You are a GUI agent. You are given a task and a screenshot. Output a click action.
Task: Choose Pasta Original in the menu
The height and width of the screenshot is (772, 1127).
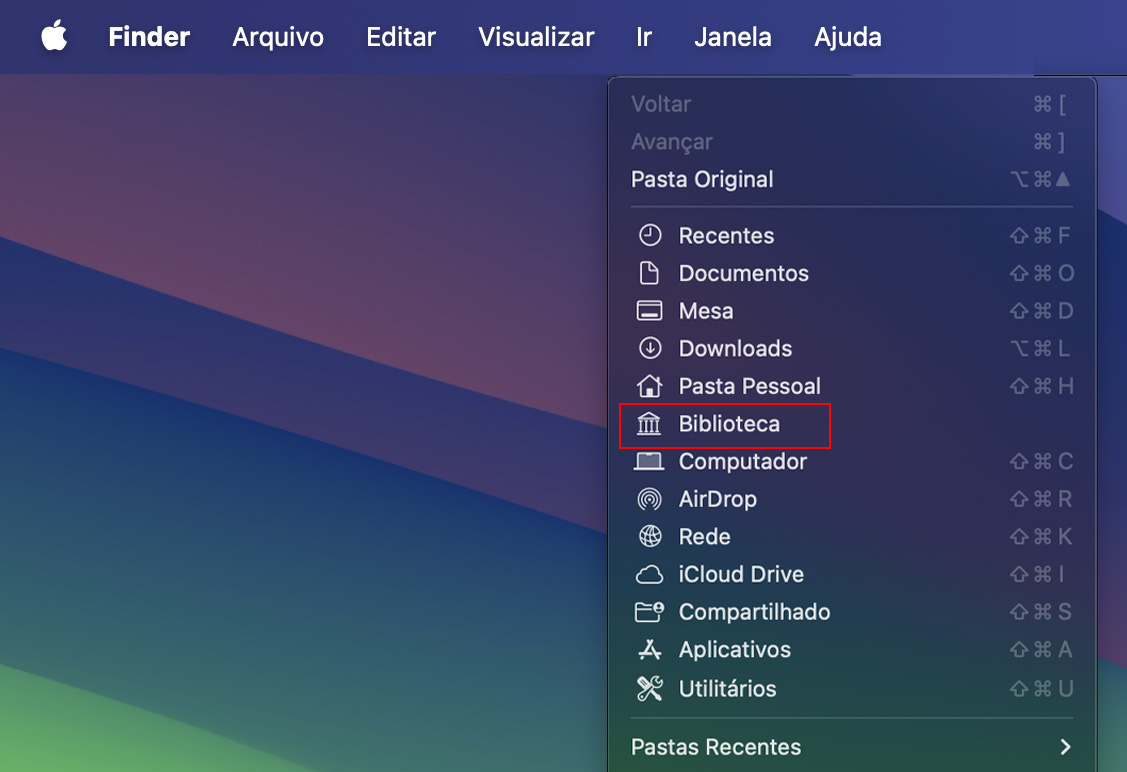point(702,179)
